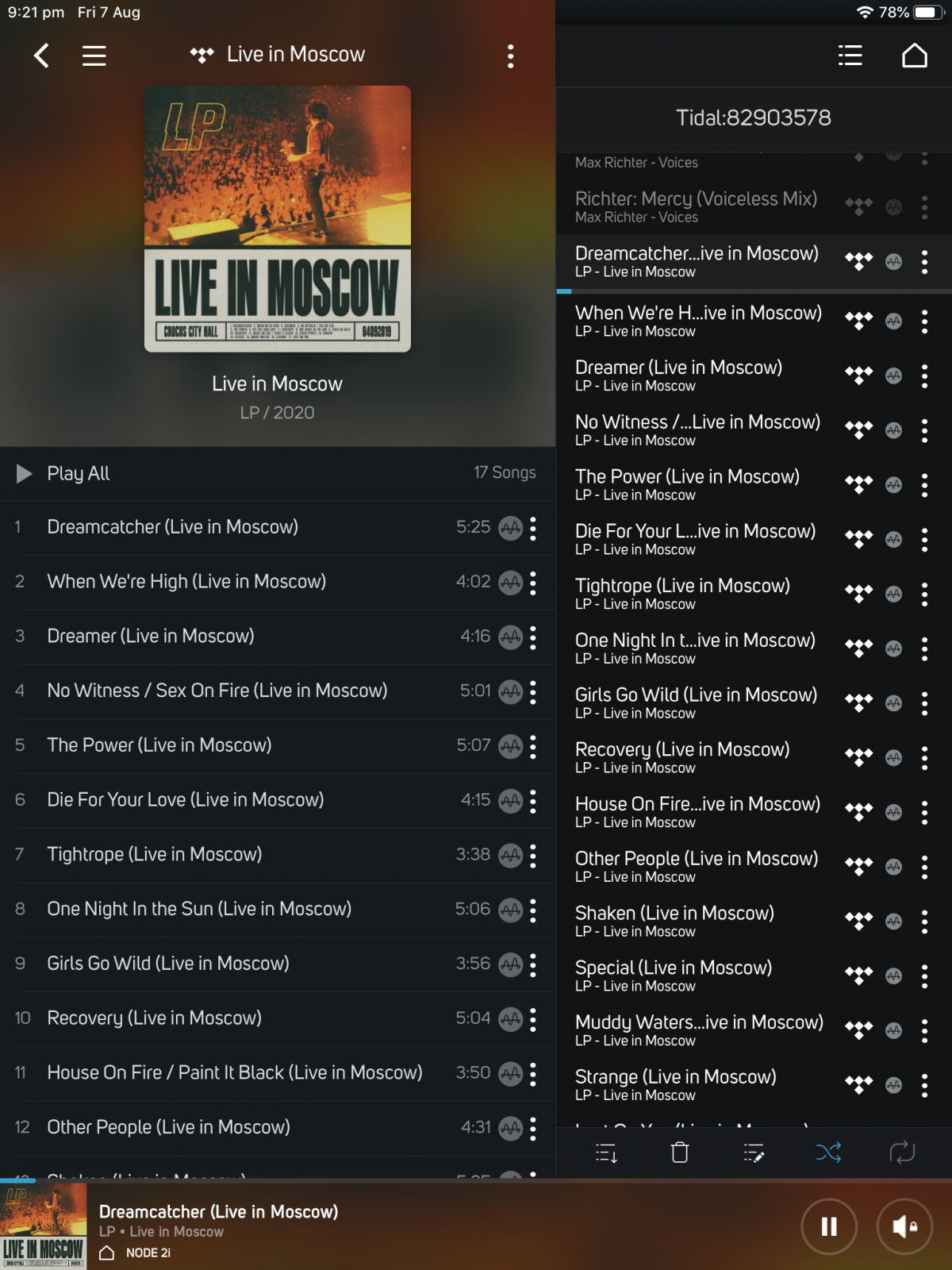Pause the current track
Image resolution: width=952 pixels, height=1270 pixels.
[x=829, y=1226]
